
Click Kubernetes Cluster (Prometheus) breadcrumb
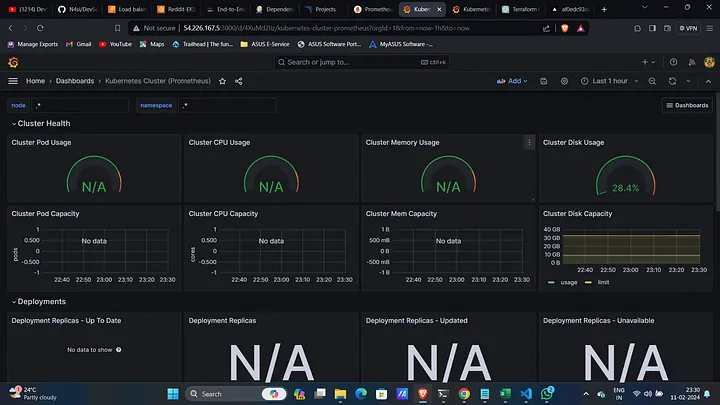coord(158,81)
